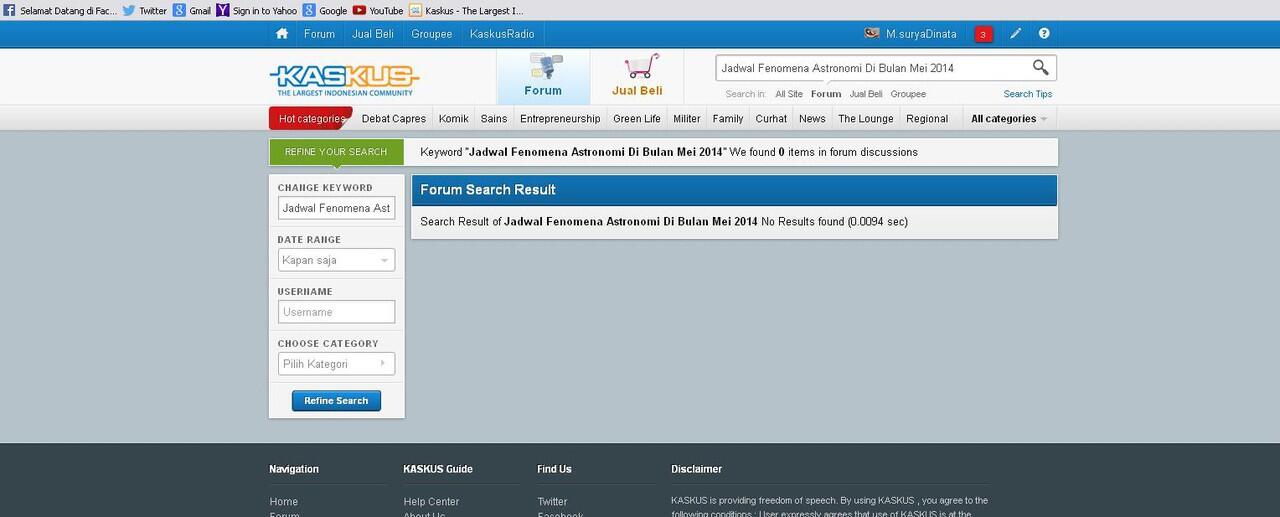1280x517 pixels.
Task: Click the Refine Search button
Action: 336,401
